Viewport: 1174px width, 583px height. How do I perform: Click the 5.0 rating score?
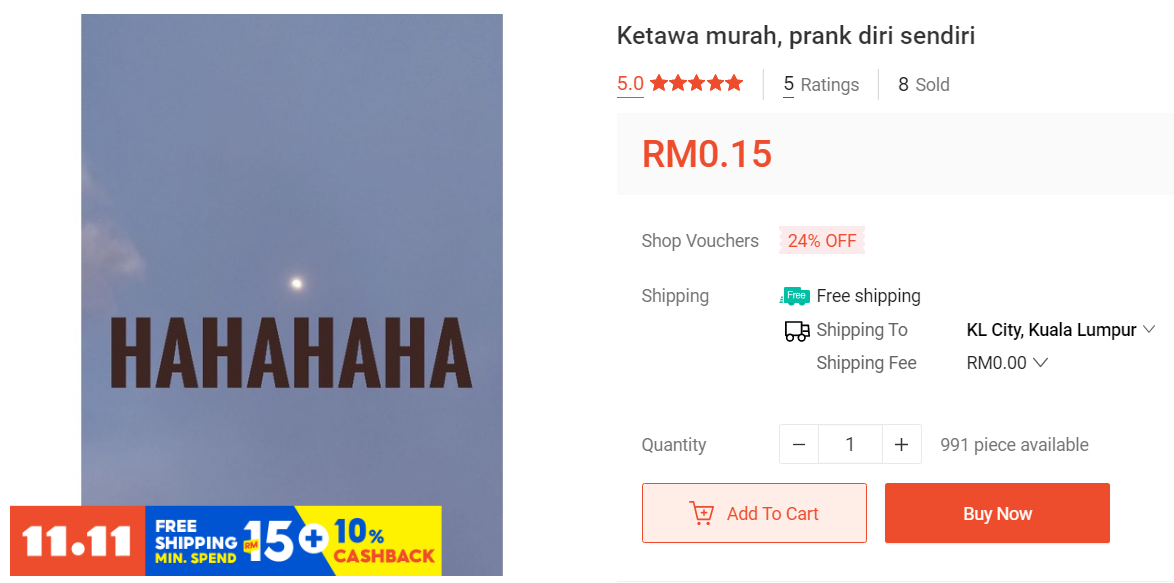click(630, 83)
